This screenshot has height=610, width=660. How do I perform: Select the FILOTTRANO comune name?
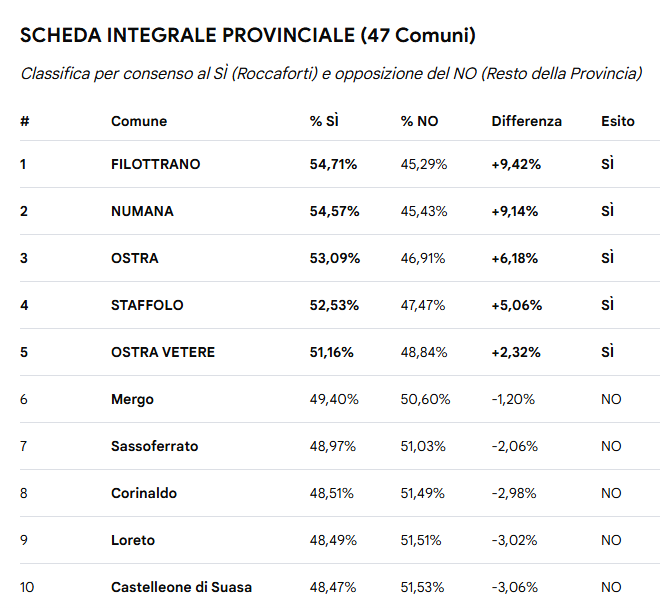point(155,164)
